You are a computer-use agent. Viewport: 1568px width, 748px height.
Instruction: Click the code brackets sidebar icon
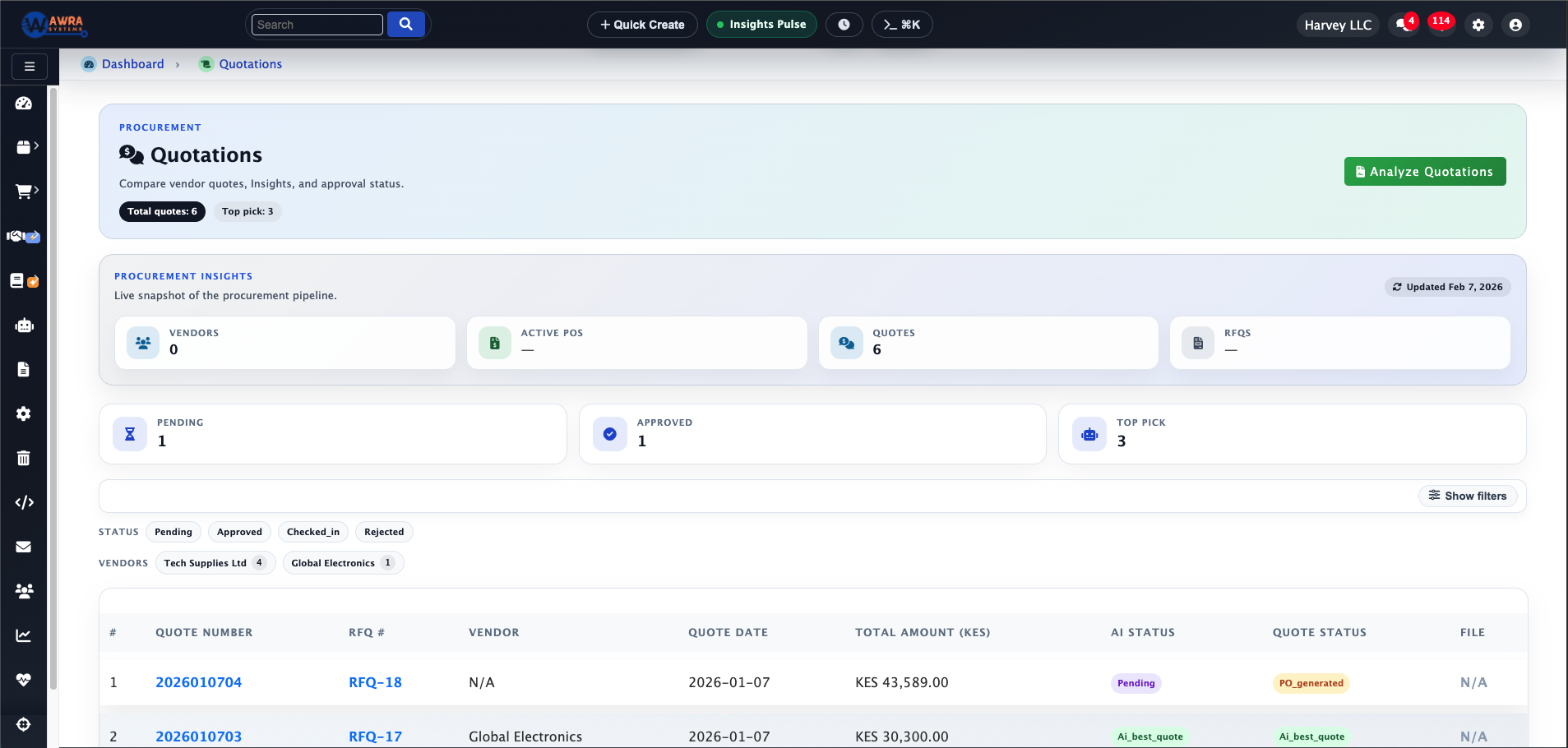click(x=24, y=502)
